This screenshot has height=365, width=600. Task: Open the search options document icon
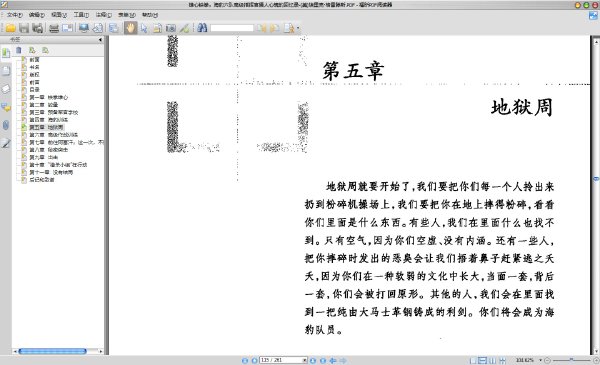coord(289,28)
